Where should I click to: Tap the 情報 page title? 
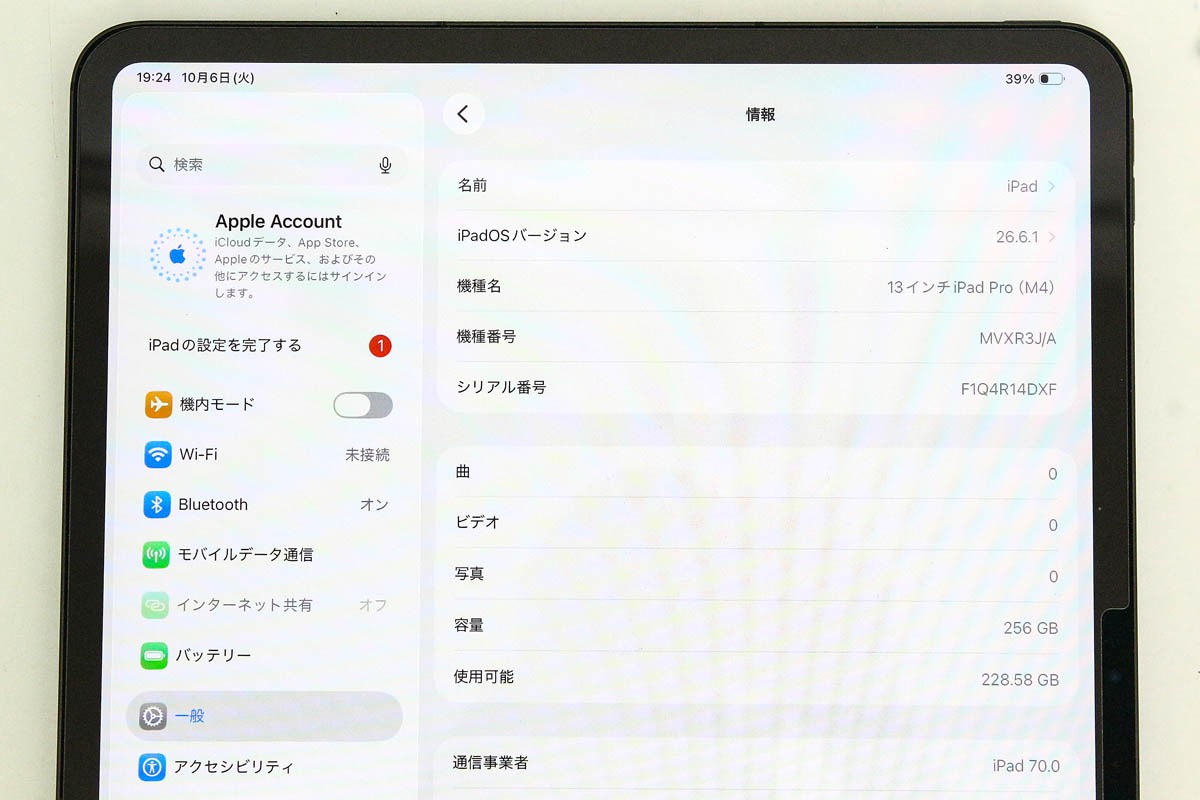click(x=760, y=114)
